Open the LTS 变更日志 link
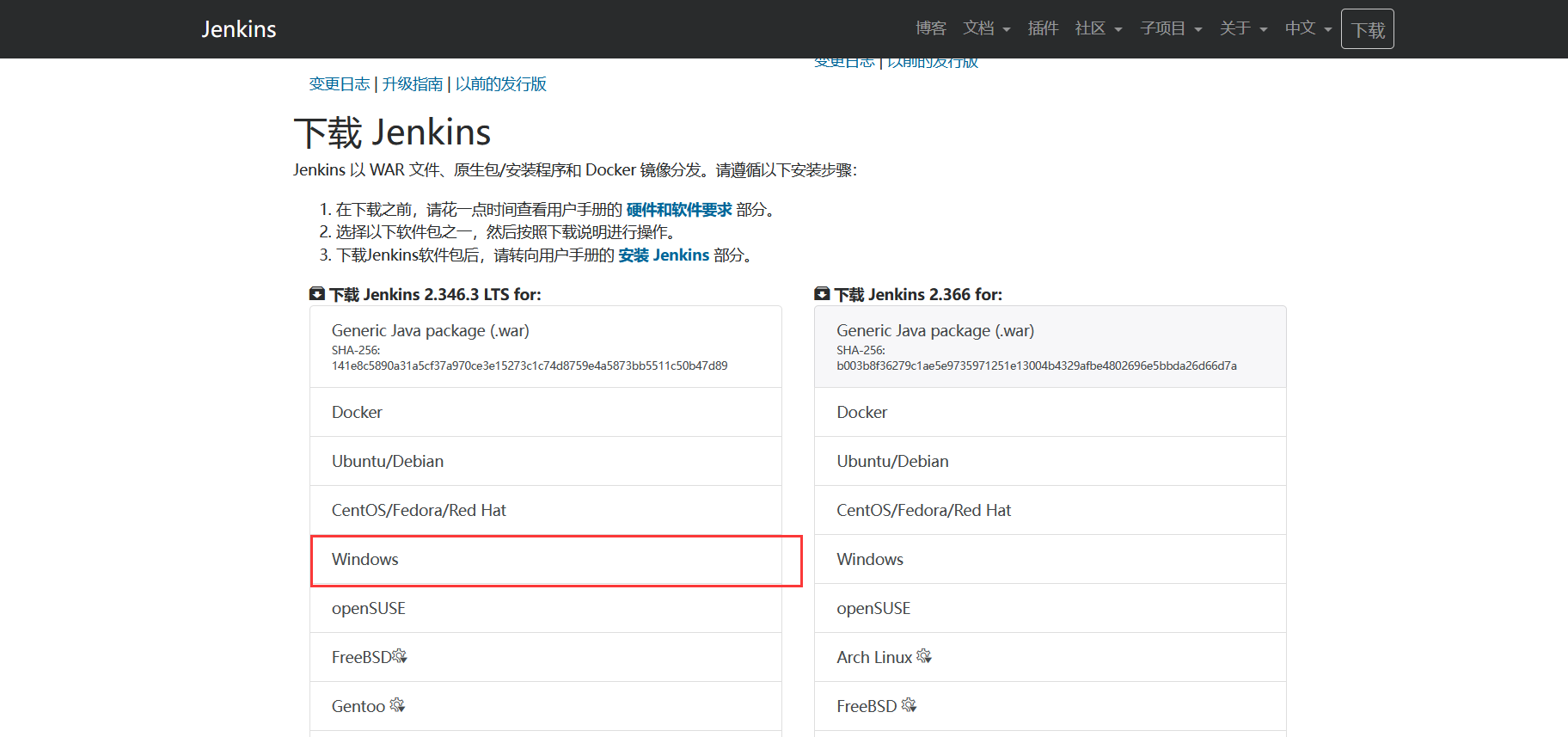Screen dimensions: 1568x737 (x=340, y=84)
